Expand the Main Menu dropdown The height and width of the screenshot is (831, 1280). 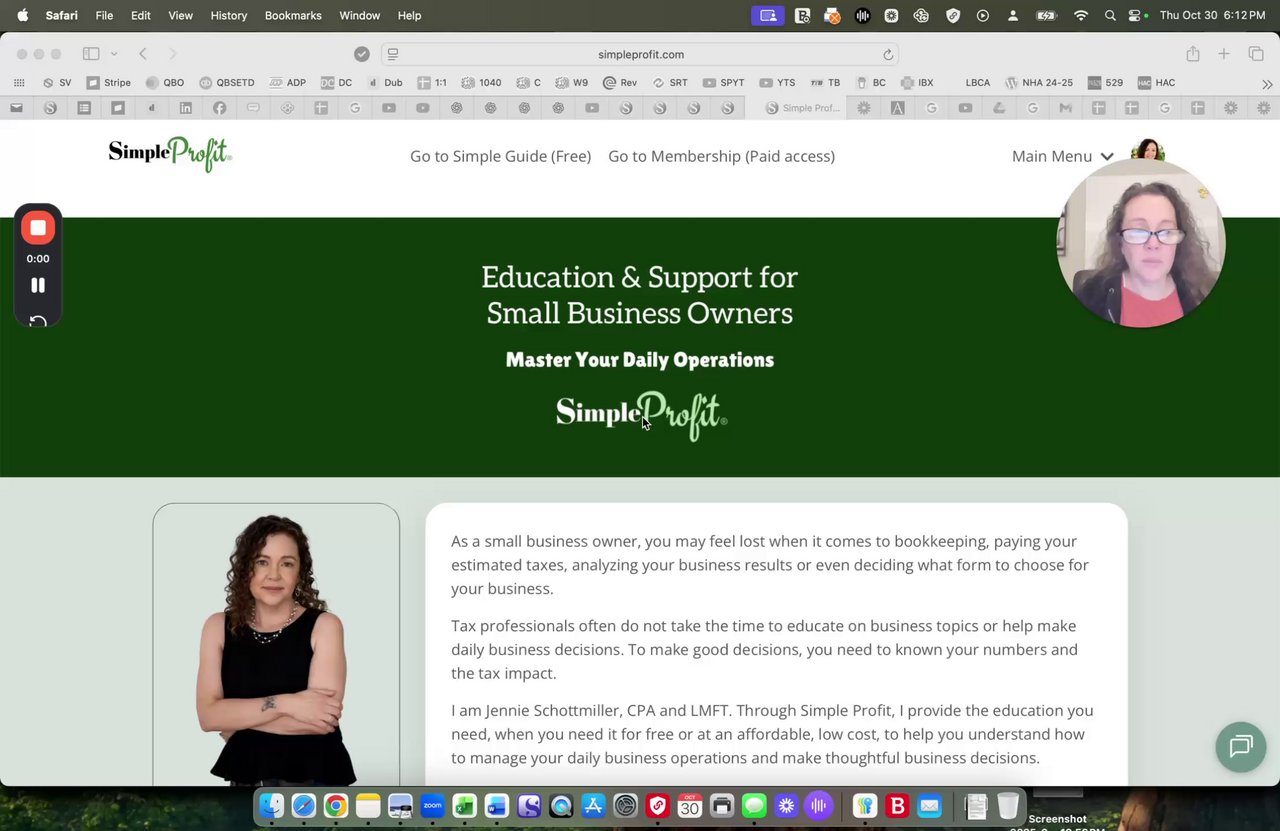[1062, 156]
